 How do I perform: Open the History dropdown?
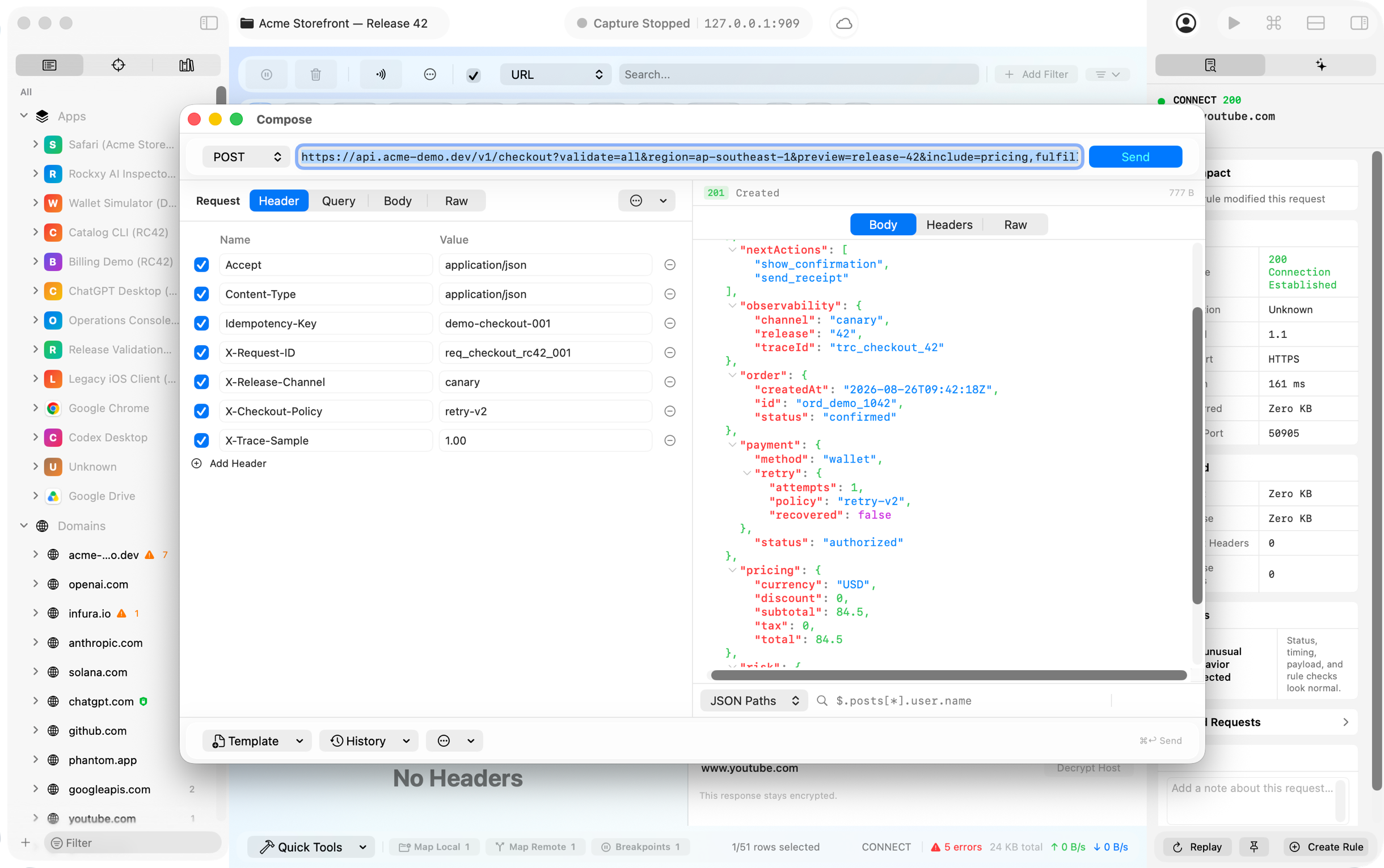coord(369,740)
